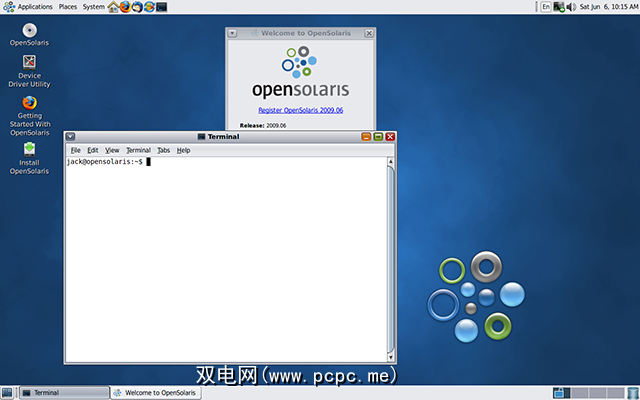This screenshot has width=640, height=400.
Task: Open the Terminal Edit menu
Action: pyautogui.click(x=93, y=150)
